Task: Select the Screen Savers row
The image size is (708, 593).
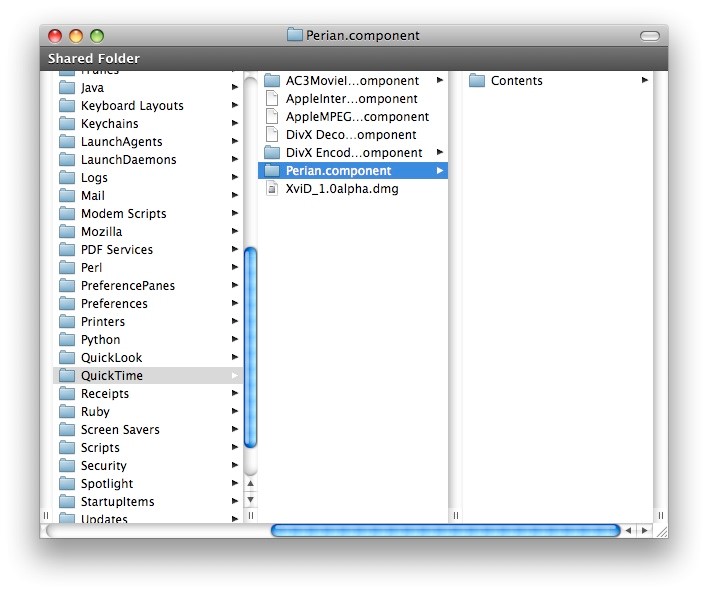Action: click(148, 430)
